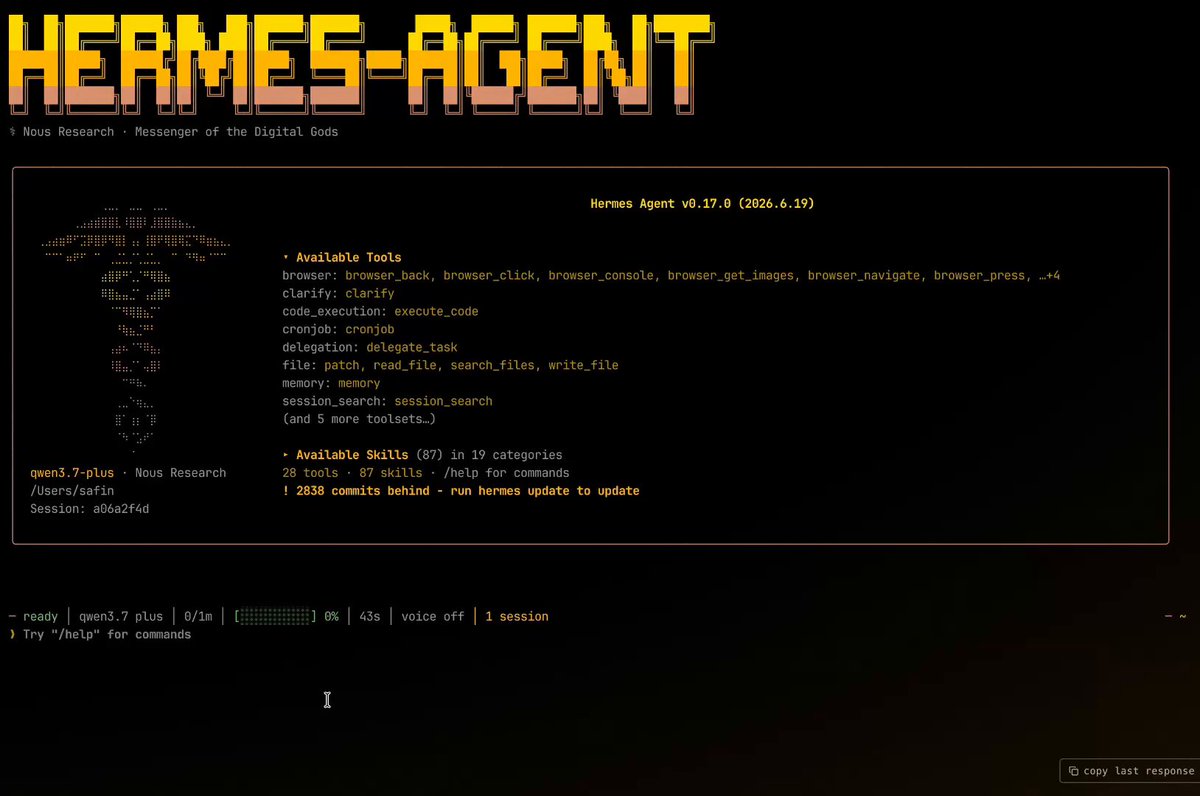The height and width of the screenshot is (796, 1200).
Task: Click the 'ready' status indicator
Action: tap(40, 617)
